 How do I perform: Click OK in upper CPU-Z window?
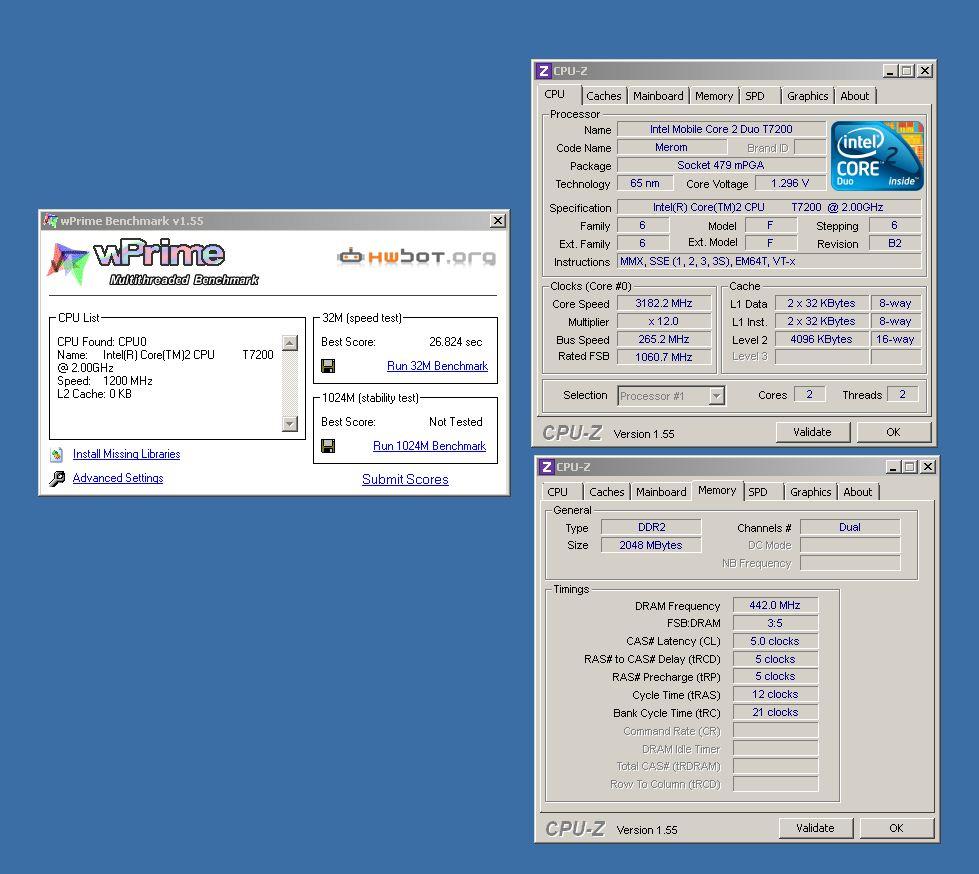[893, 432]
